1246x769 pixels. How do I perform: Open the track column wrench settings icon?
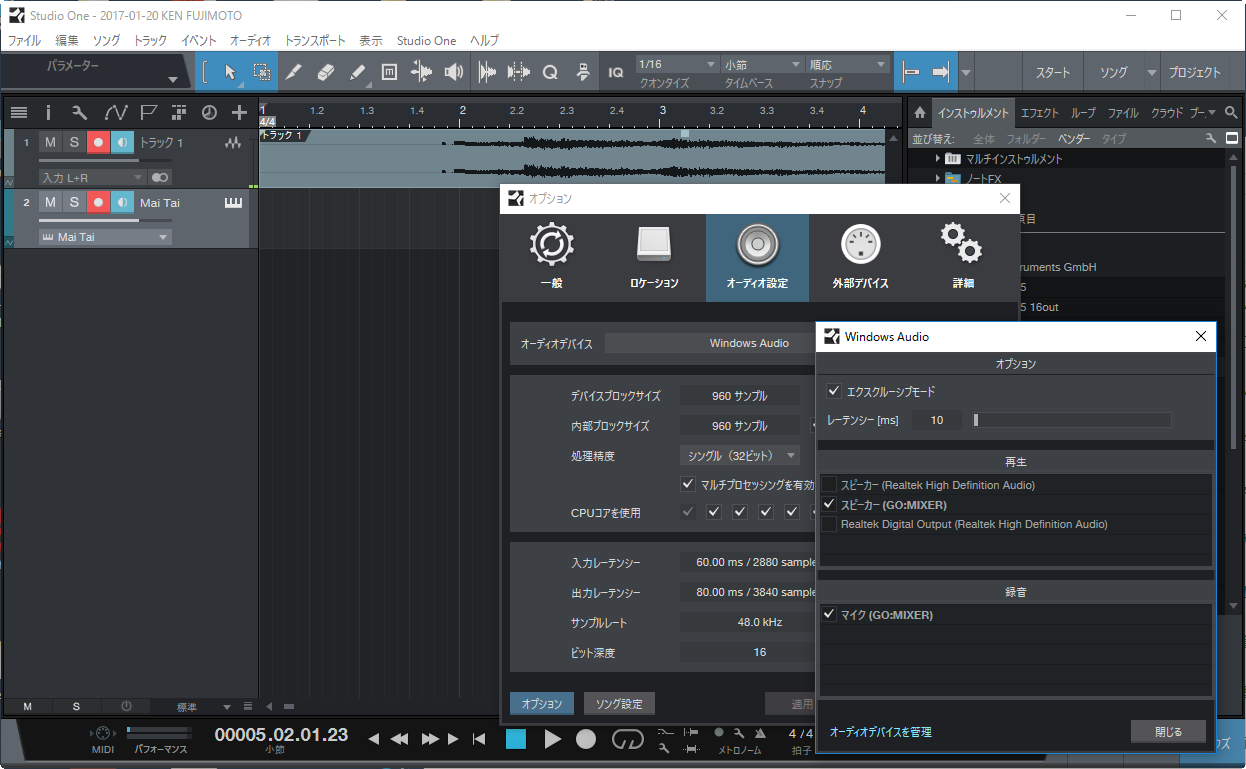80,112
